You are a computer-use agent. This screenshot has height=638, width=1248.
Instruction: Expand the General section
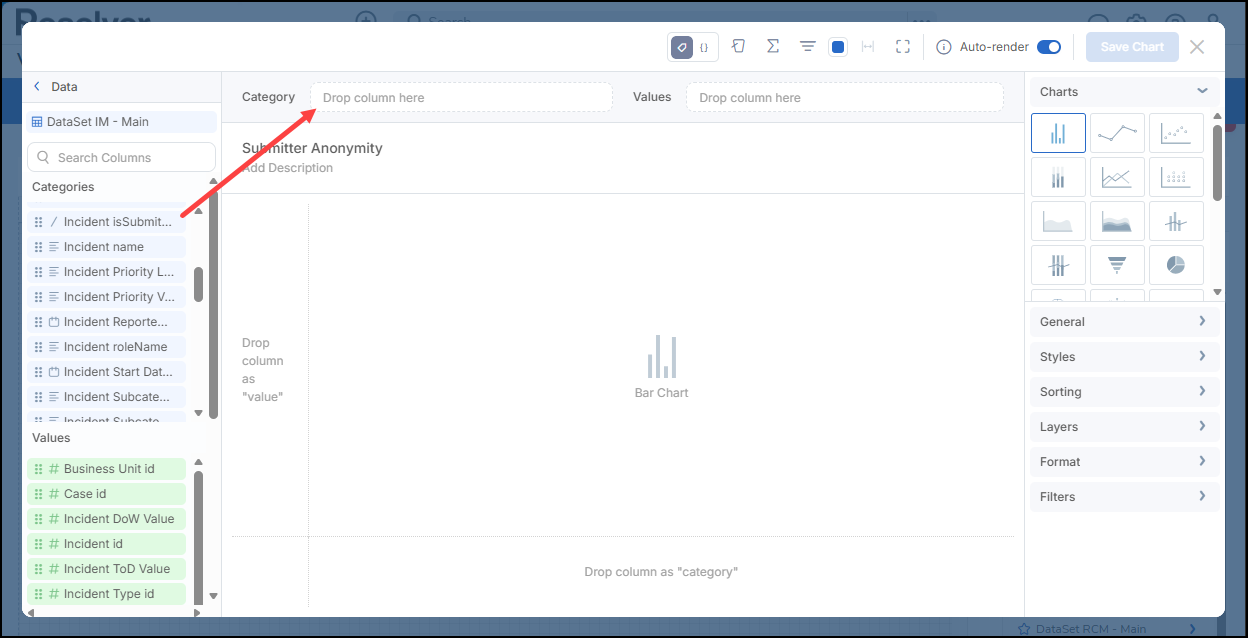(x=1125, y=322)
